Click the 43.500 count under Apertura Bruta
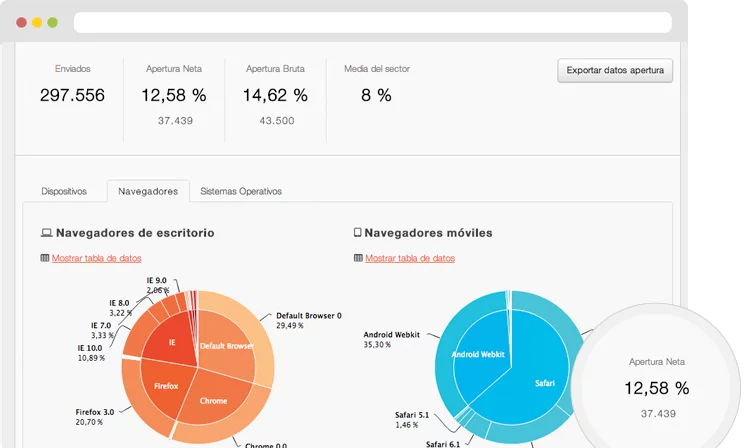The height and width of the screenshot is (448, 750). click(x=277, y=120)
